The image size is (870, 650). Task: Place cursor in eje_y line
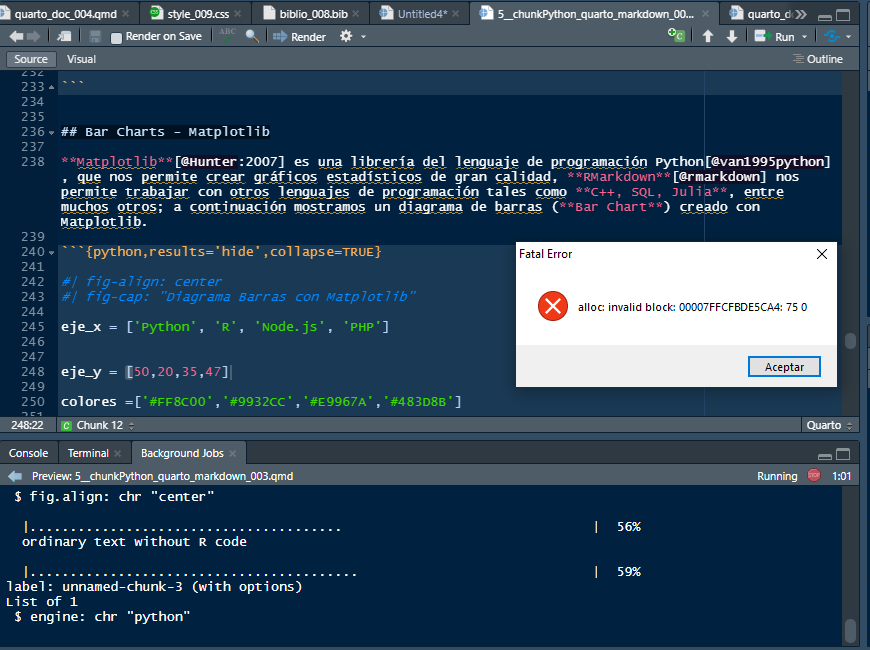(x=145, y=372)
